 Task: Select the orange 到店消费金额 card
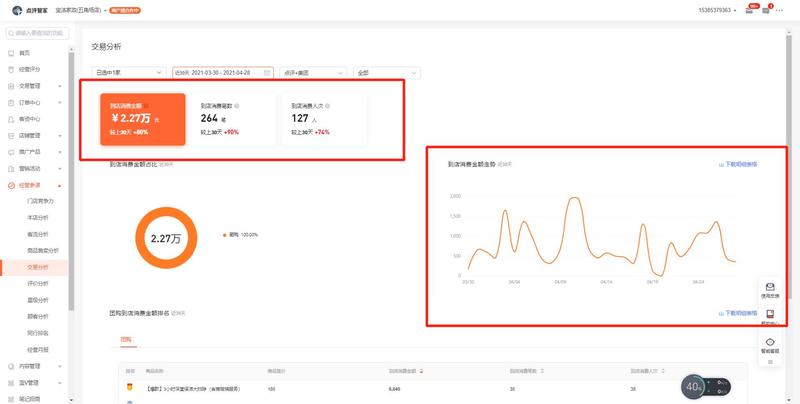[142, 118]
